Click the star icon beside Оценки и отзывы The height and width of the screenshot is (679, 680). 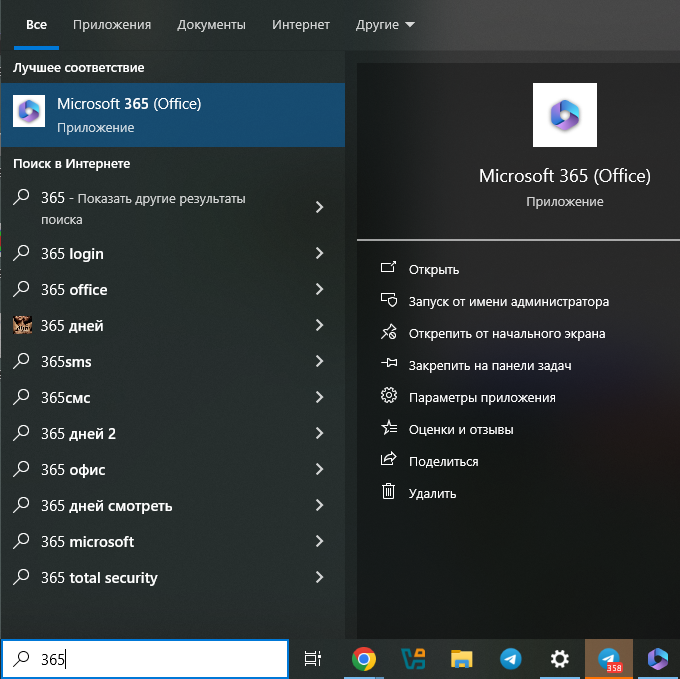pos(389,428)
